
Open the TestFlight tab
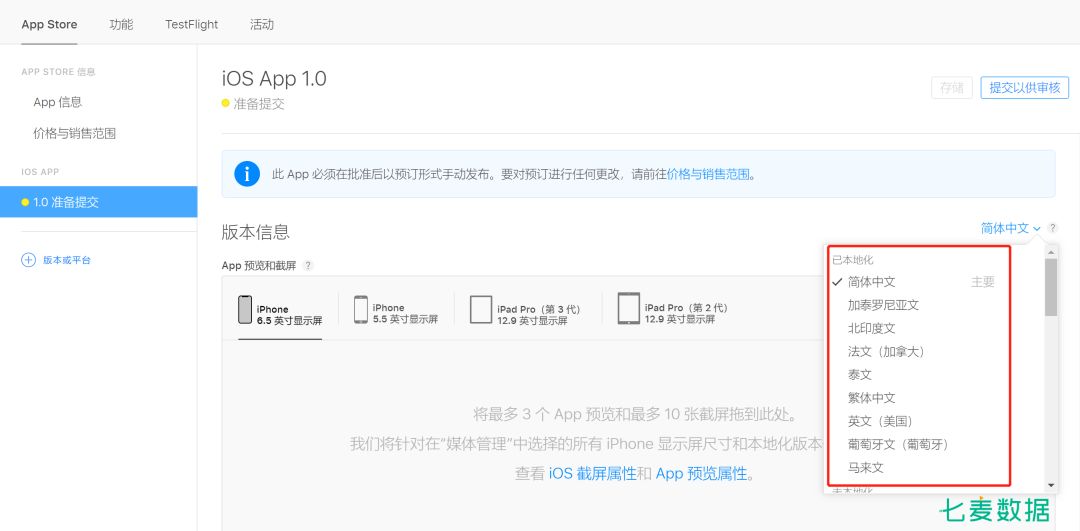[191, 25]
